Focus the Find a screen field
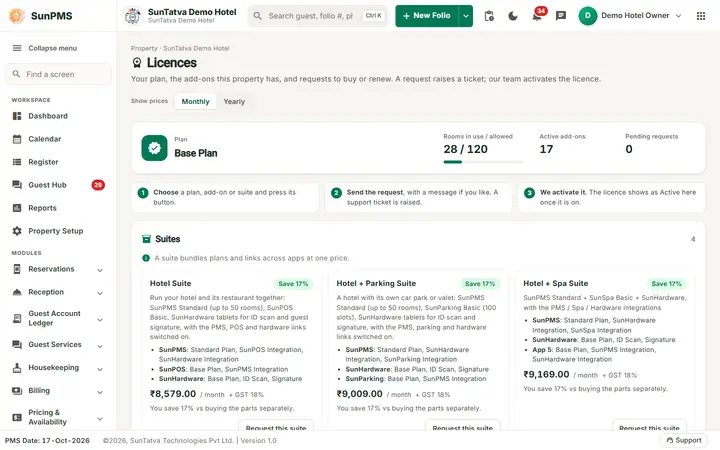 tap(58, 74)
